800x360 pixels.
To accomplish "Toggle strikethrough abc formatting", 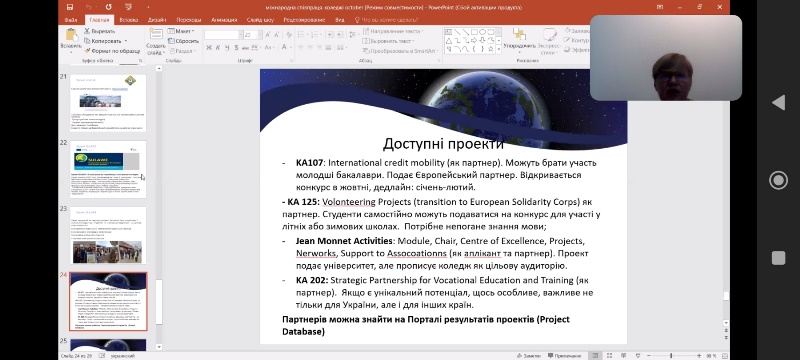I will click(246, 47).
